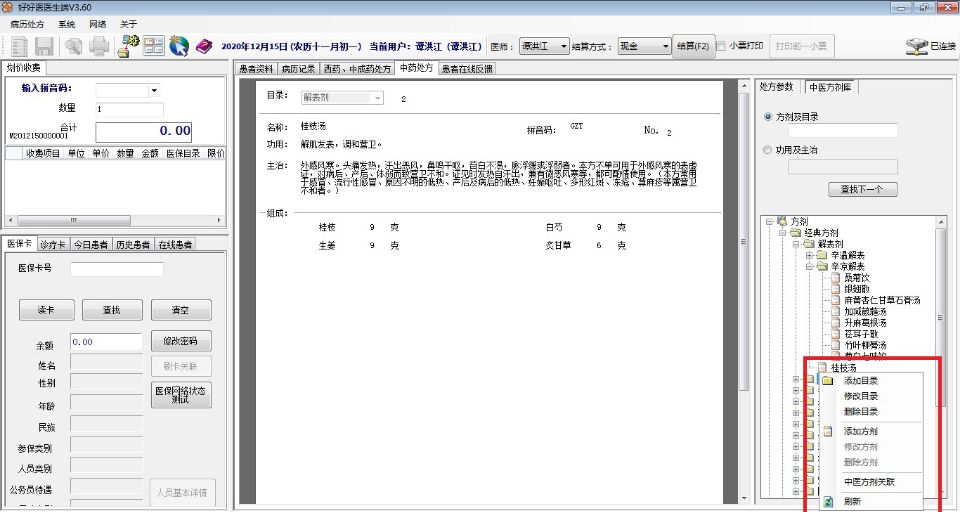Screen dimensions: 960x512
Task: Collapse the 解表剂 tree folder
Action: pos(796,244)
